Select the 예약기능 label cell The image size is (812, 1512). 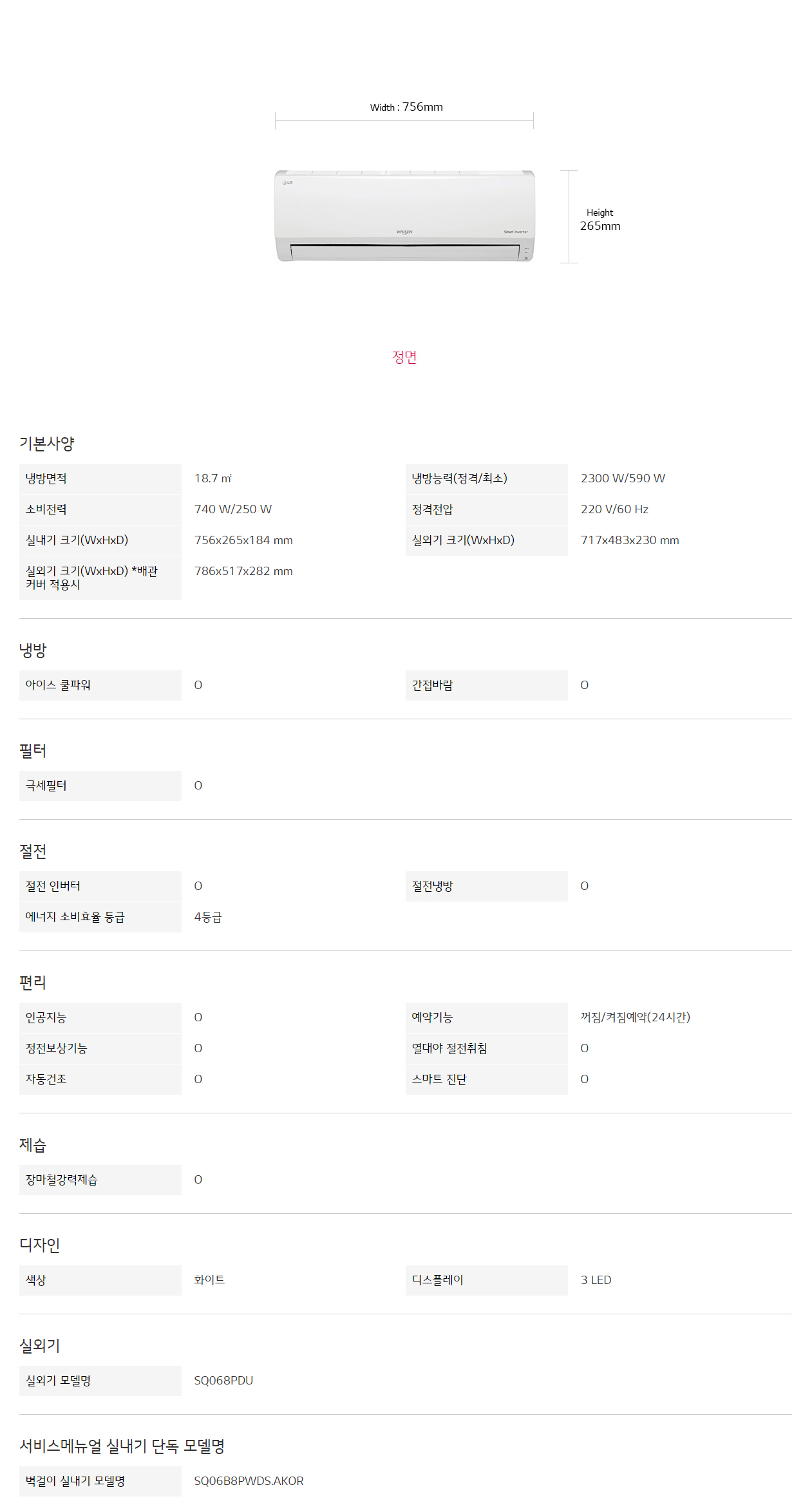487,1017
